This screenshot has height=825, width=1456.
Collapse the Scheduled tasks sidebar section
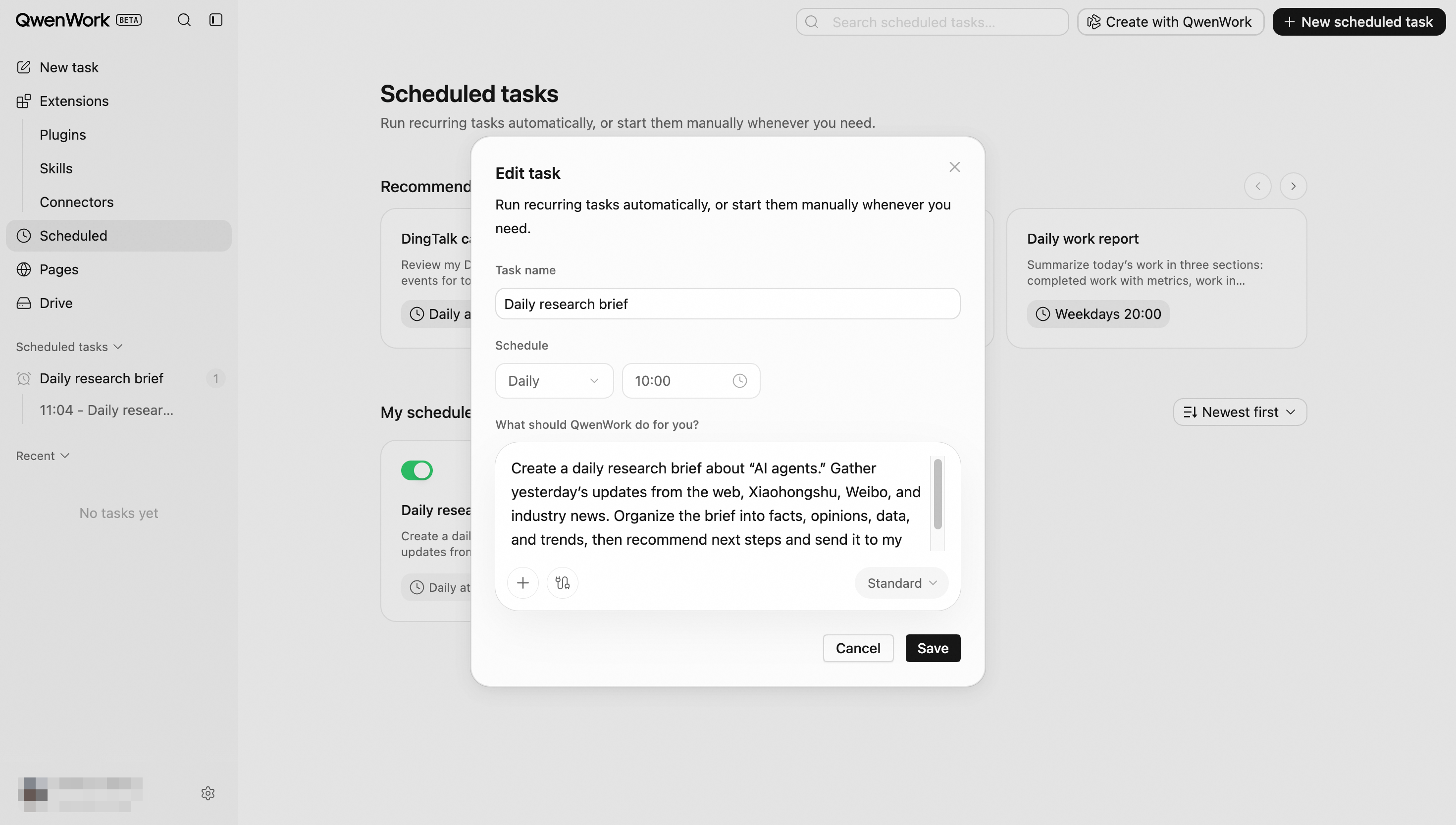(69, 347)
